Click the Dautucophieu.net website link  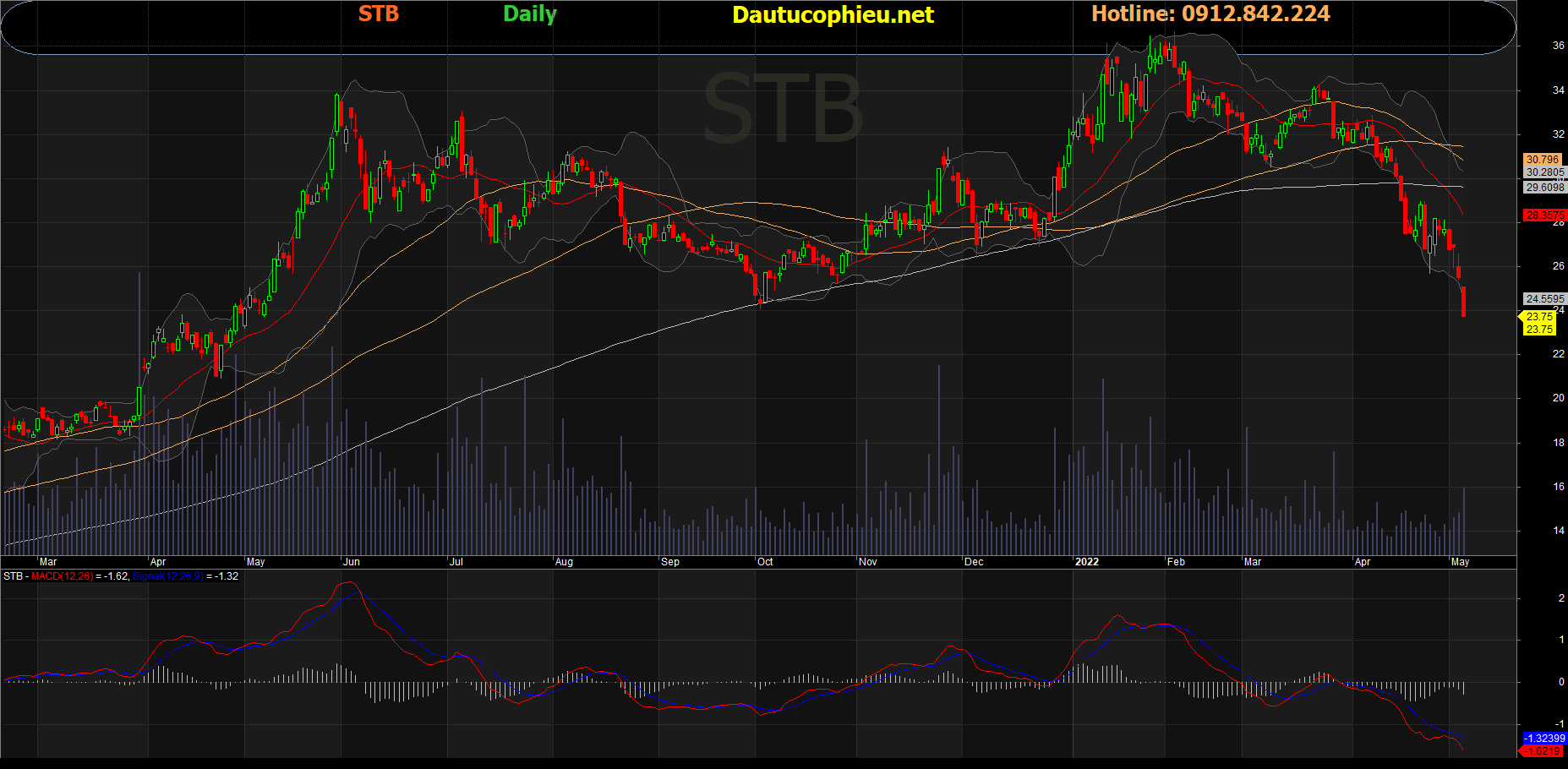coord(833,15)
